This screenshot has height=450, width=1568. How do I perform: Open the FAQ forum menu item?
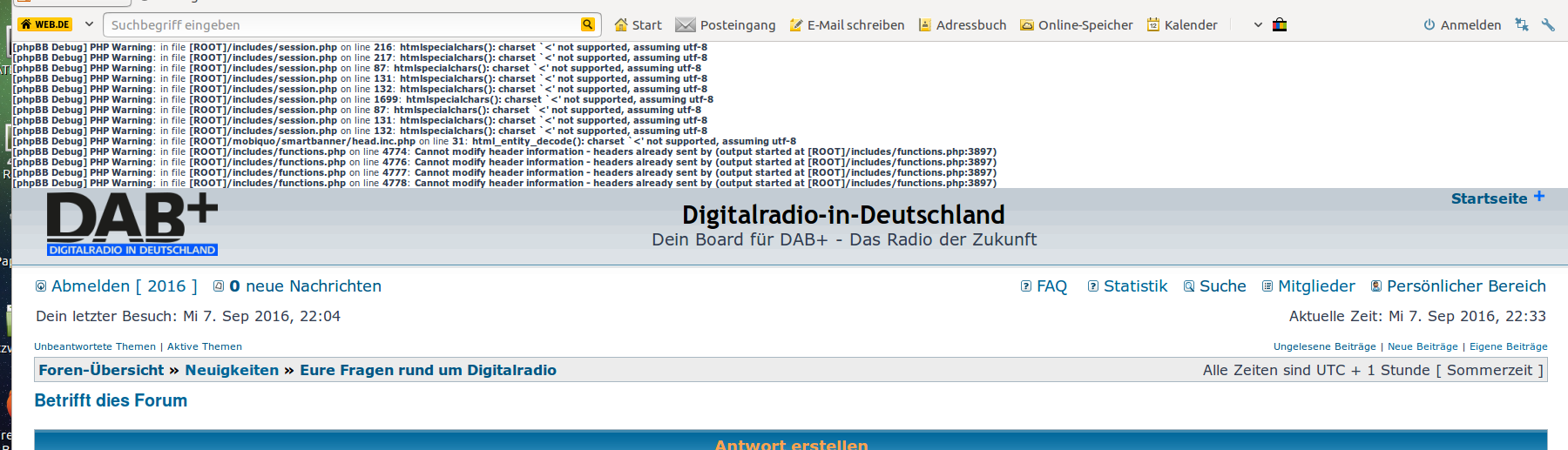click(x=1044, y=286)
